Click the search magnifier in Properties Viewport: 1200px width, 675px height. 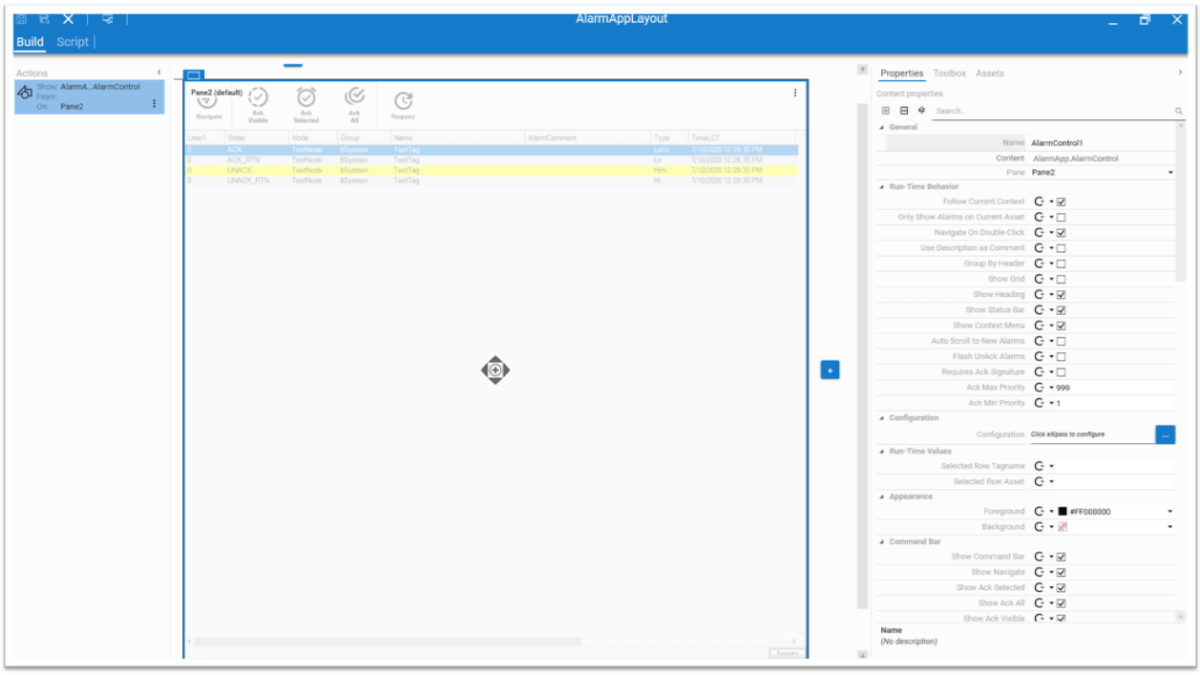point(1178,111)
